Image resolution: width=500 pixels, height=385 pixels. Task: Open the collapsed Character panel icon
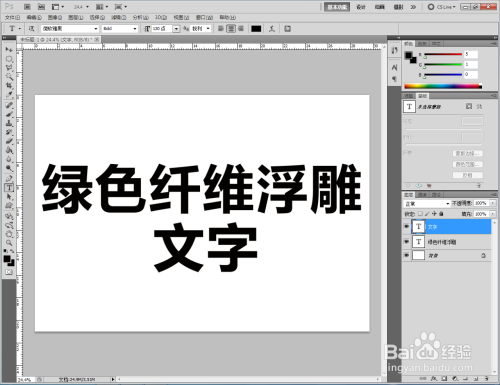pyautogui.click(x=395, y=67)
